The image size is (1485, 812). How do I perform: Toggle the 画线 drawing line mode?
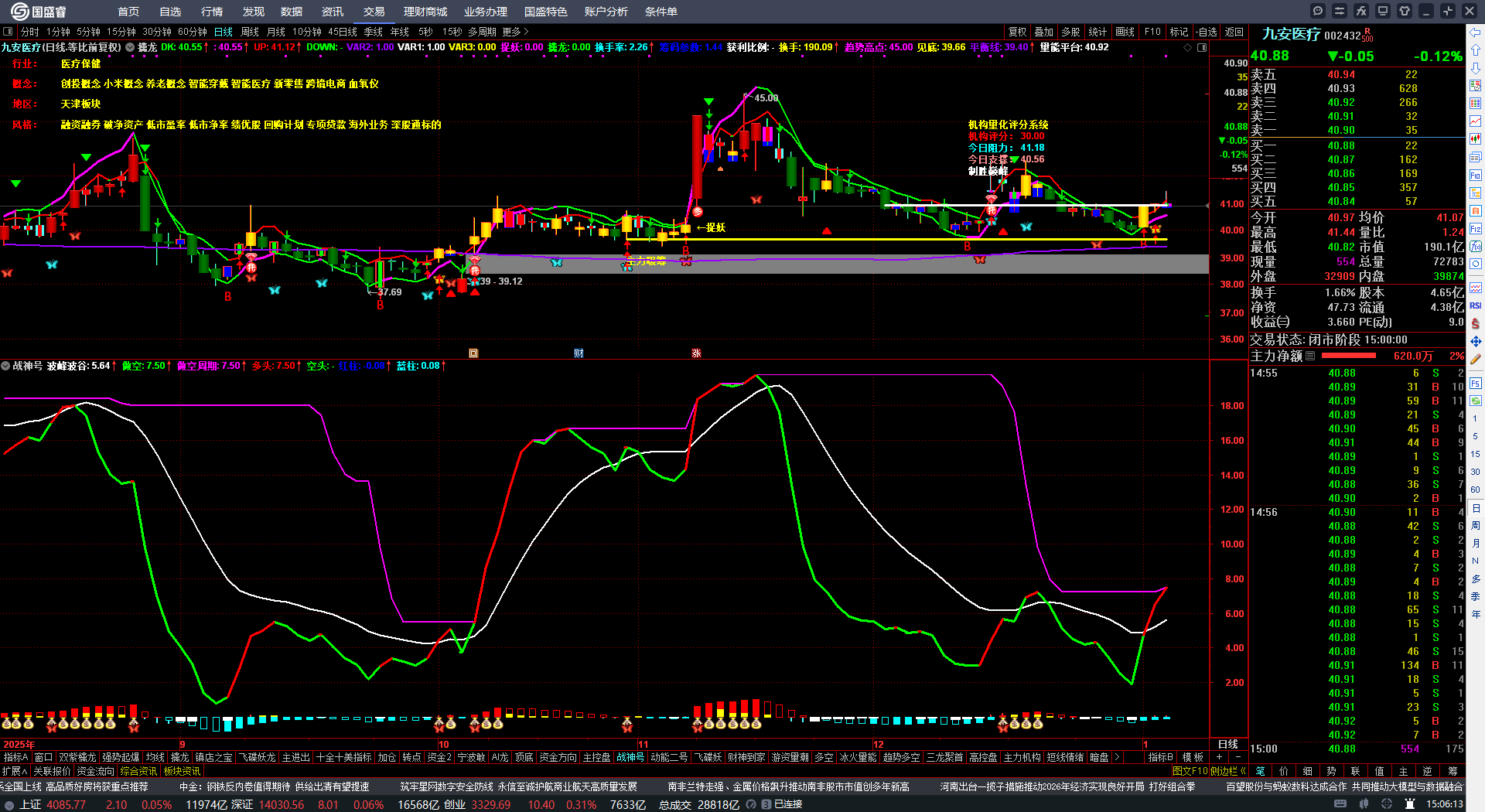click(x=1125, y=32)
